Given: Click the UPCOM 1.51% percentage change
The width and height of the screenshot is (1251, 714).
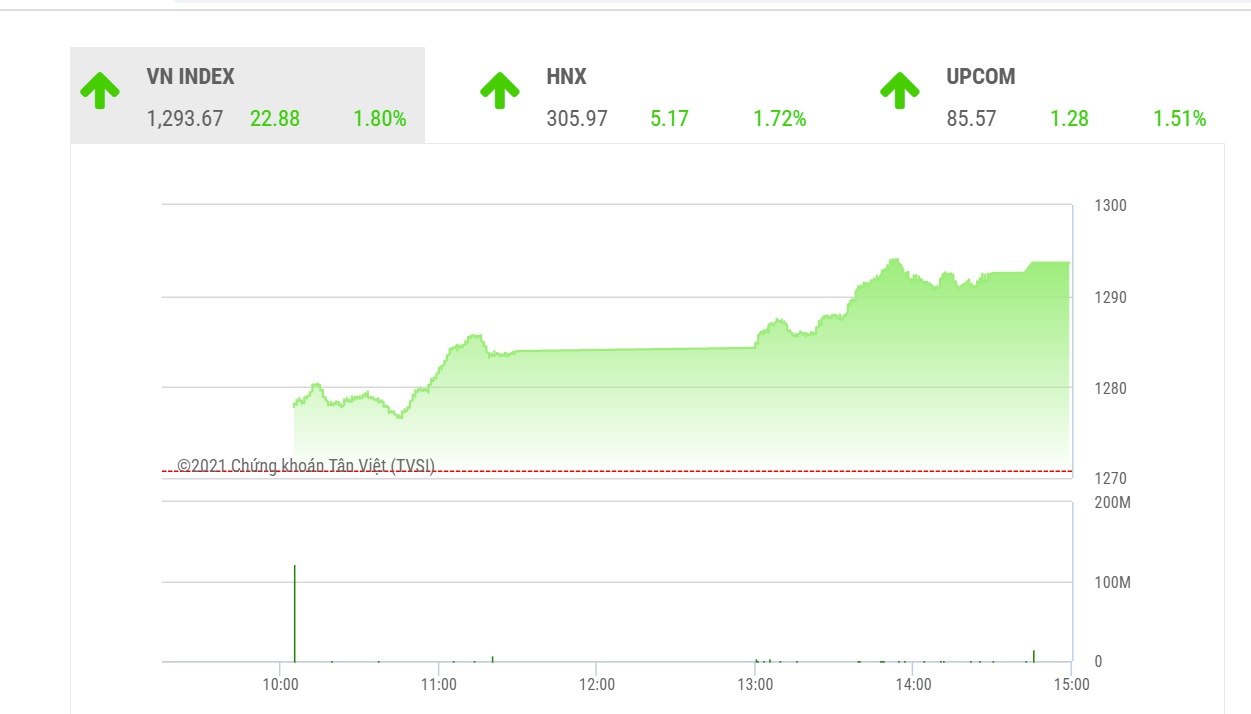Looking at the screenshot, I should coord(1179,119).
